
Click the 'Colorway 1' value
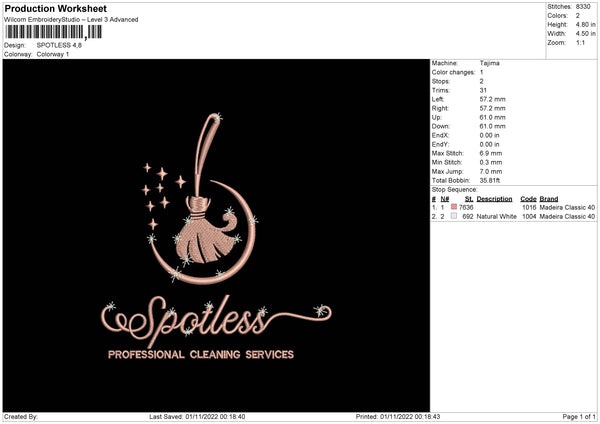(53, 54)
